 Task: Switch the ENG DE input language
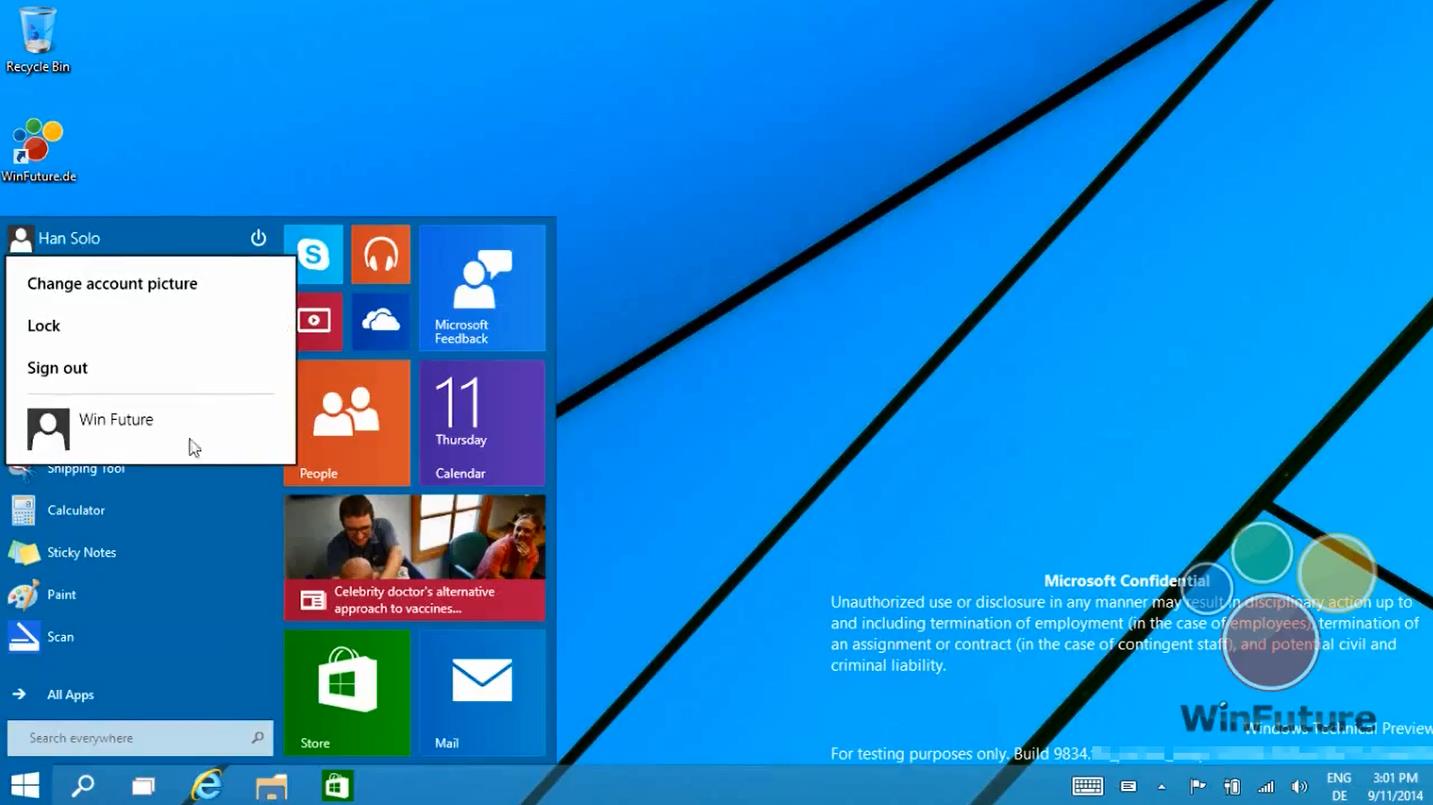click(x=1339, y=786)
